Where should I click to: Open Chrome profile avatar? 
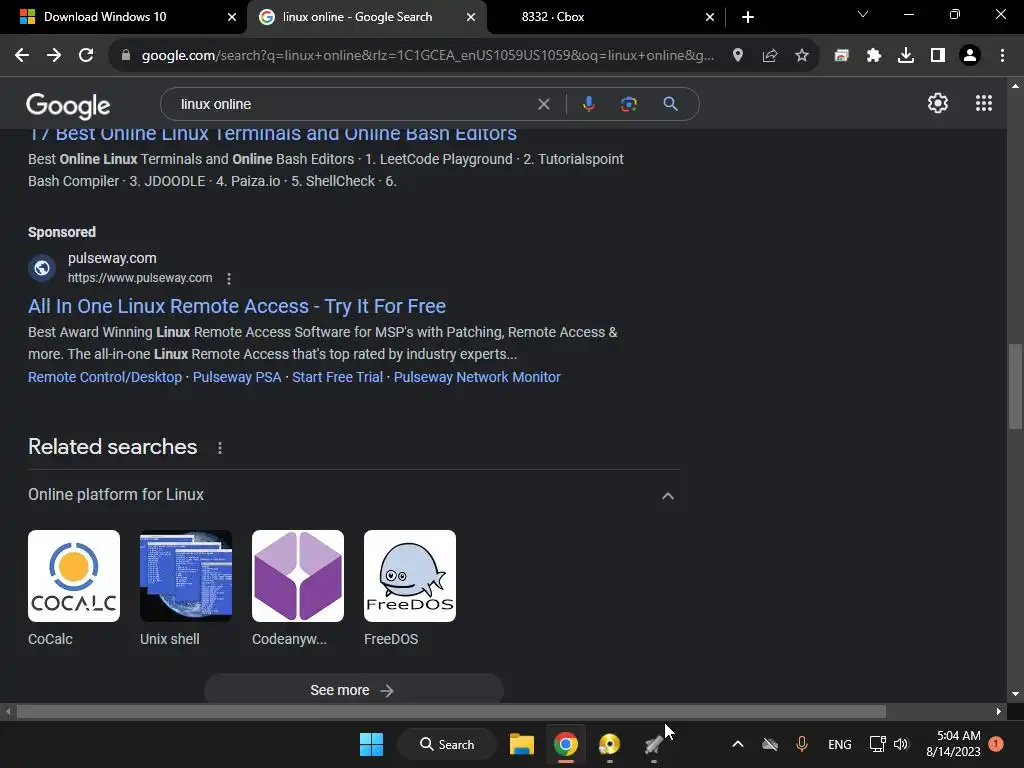pyautogui.click(x=970, y=56)
